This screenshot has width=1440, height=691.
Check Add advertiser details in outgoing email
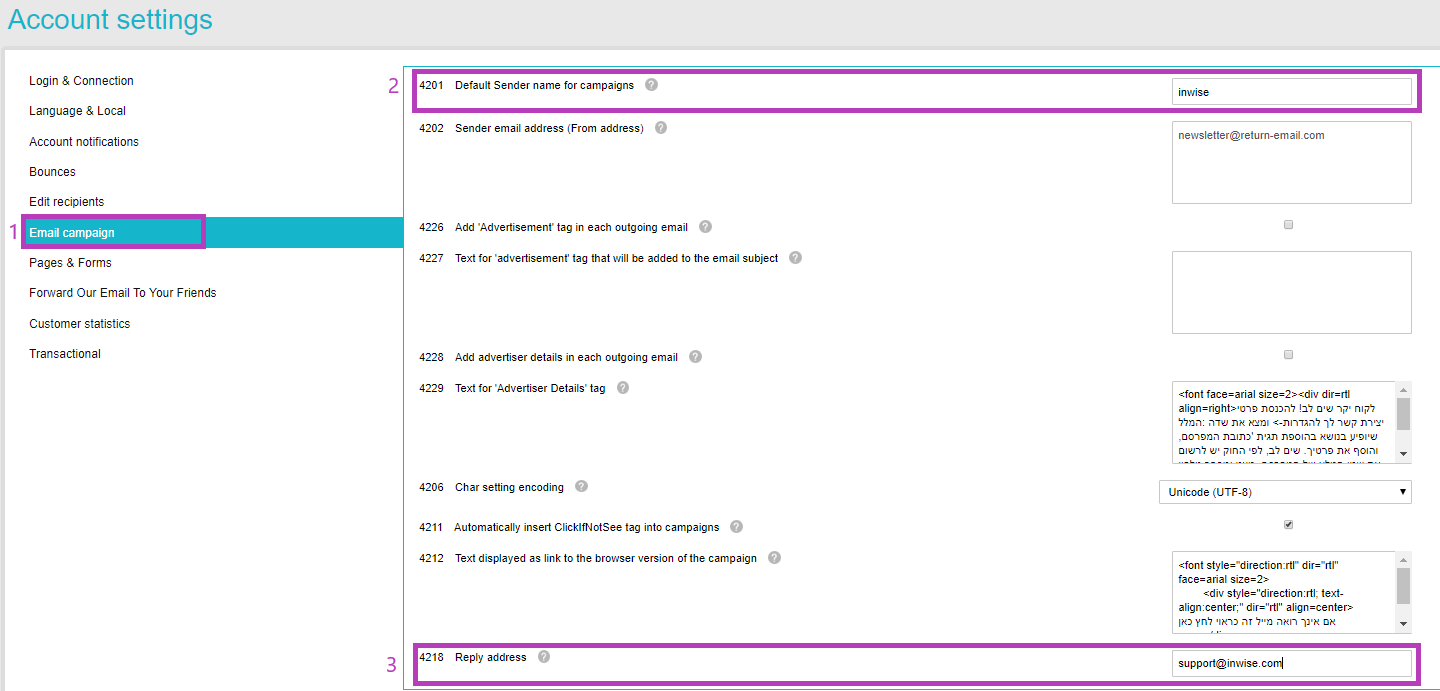(1288, 354)
